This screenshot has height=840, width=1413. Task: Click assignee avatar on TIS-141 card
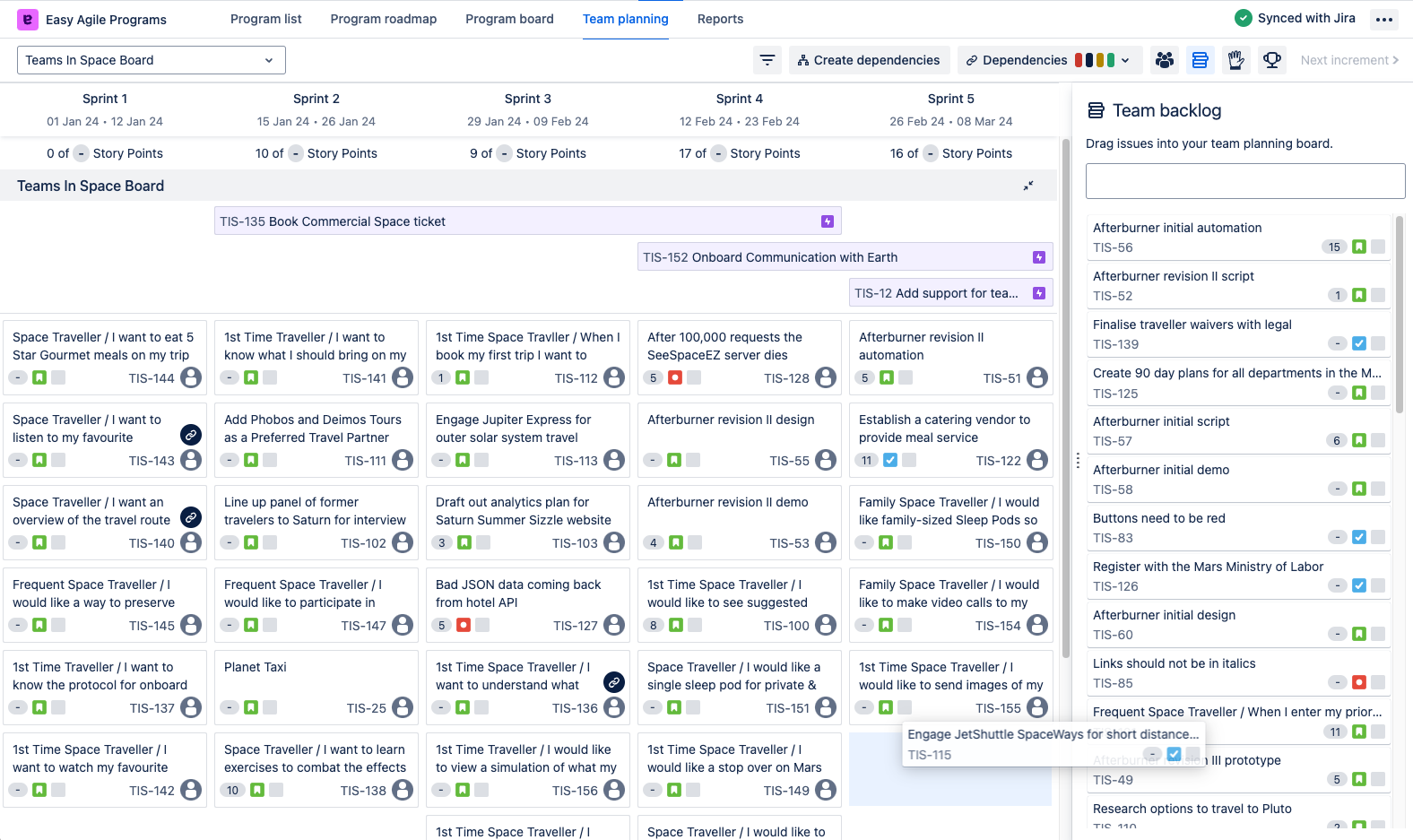403,377
